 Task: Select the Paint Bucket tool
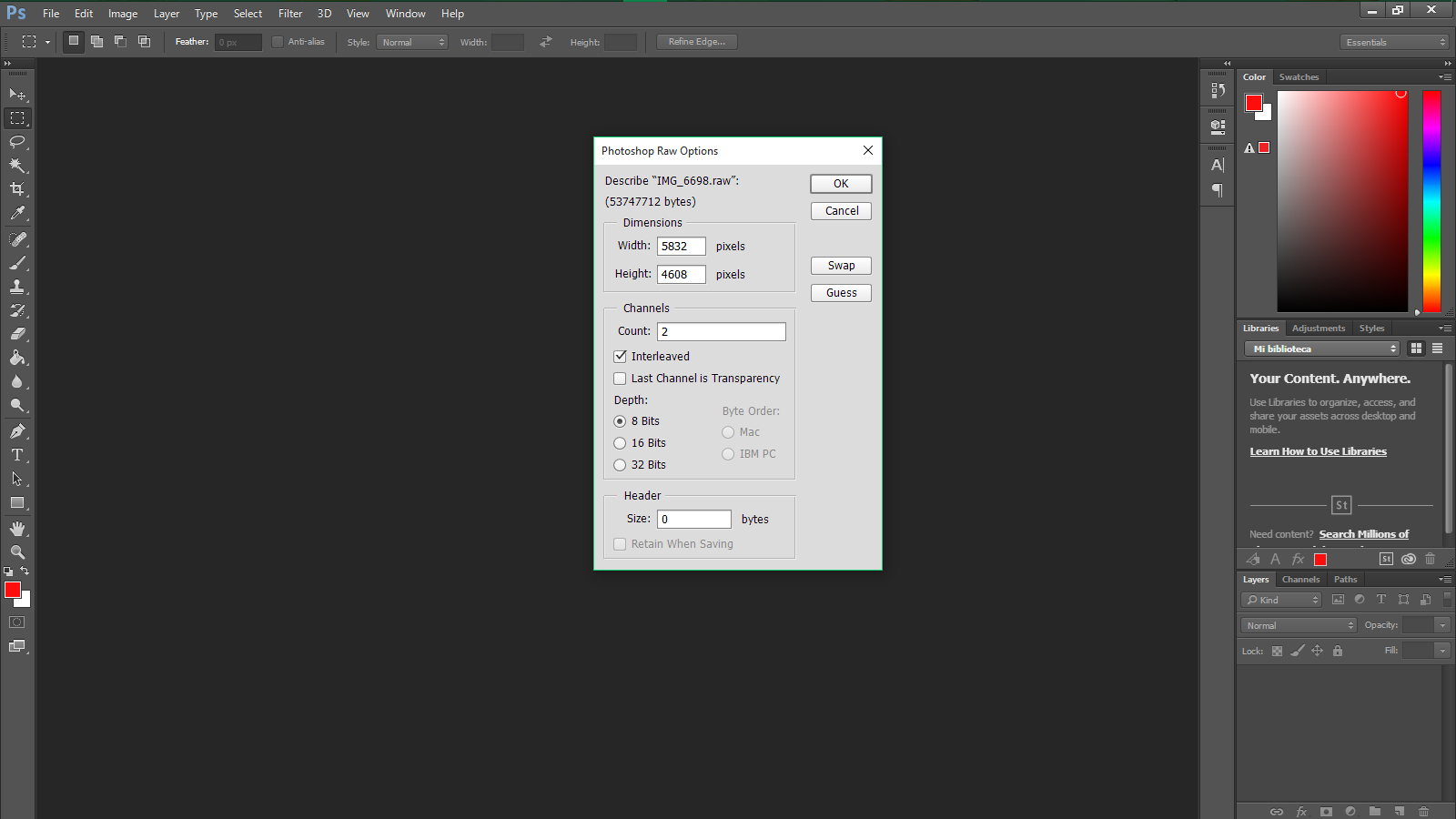[17, 358]
